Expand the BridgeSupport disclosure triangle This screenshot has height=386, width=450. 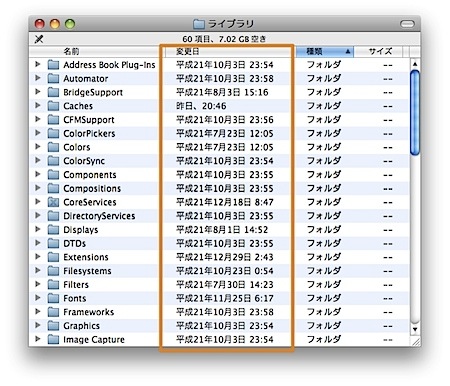click(38, 91)
